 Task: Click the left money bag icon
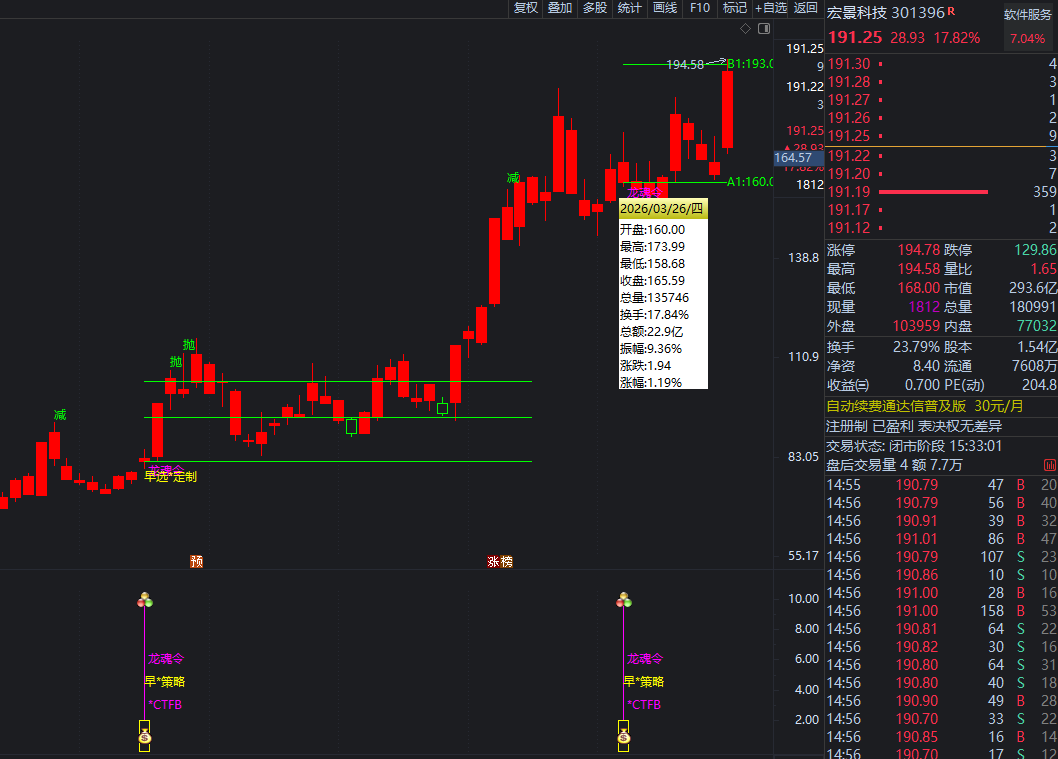point(145,738)
